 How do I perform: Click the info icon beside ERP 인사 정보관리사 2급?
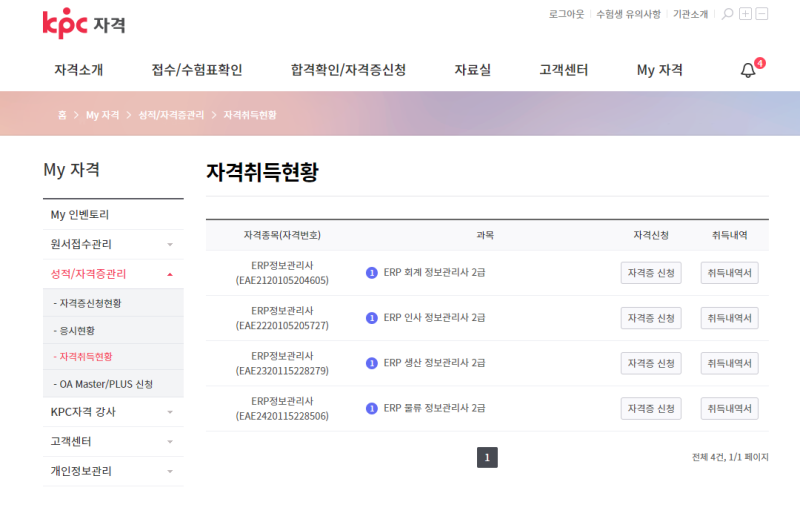372,318
